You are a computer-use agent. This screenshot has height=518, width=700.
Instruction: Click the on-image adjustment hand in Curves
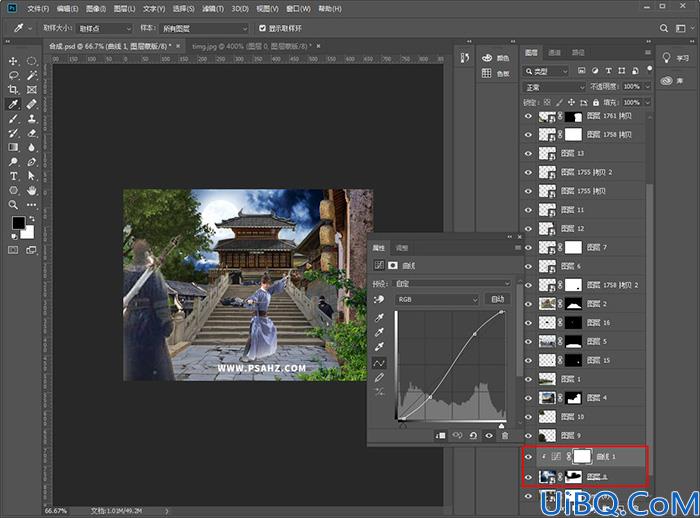pyautogui.click(x=379, y=299)
